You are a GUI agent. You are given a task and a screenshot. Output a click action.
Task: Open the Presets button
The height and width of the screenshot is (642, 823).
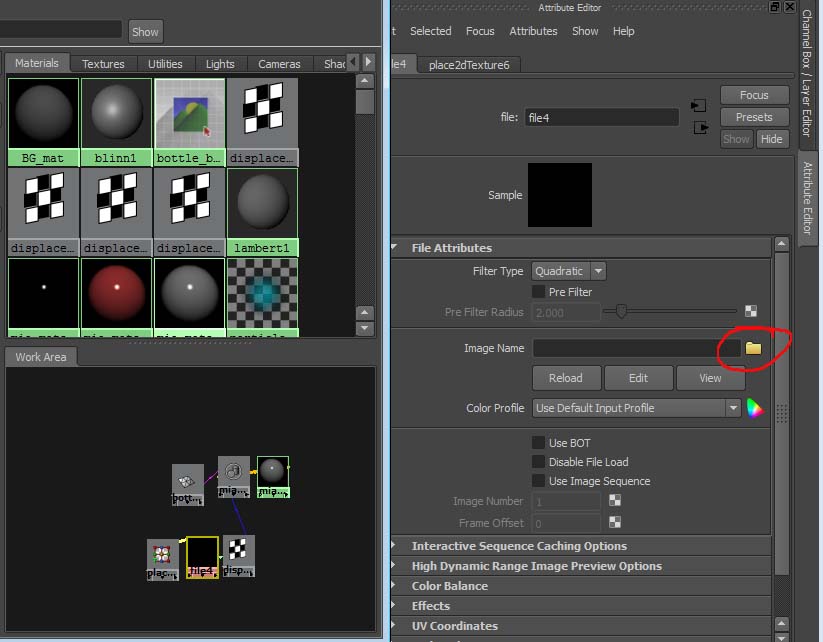click(x=754, y=117)
